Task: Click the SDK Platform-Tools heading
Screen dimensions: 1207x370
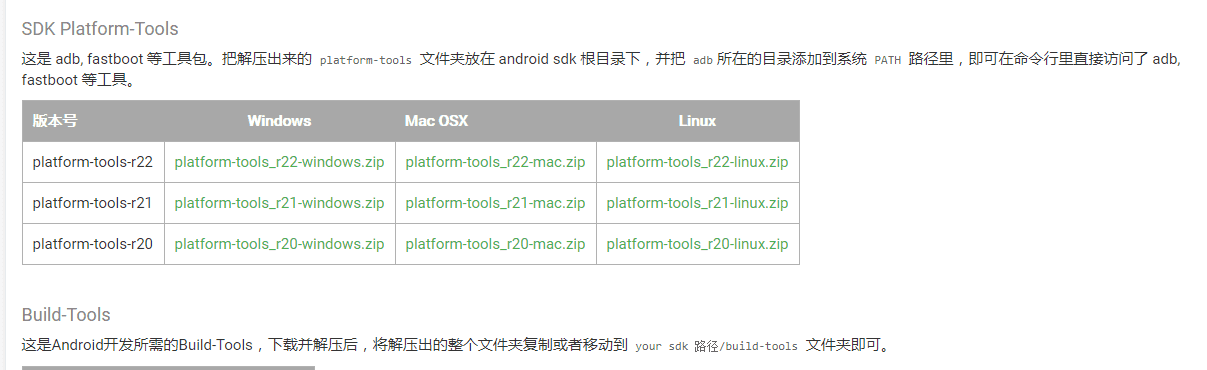Action: click(100, 29)
